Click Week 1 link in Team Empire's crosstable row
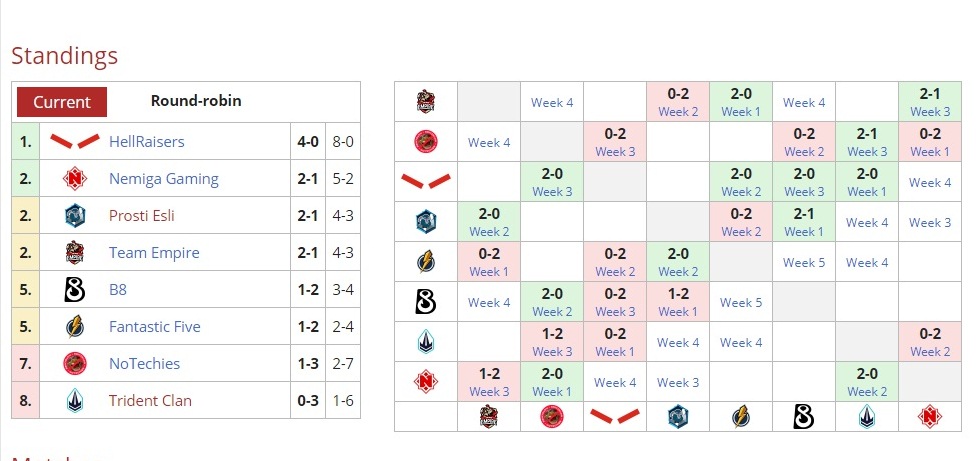Screen dimensions: 976x461 point(741,112)
